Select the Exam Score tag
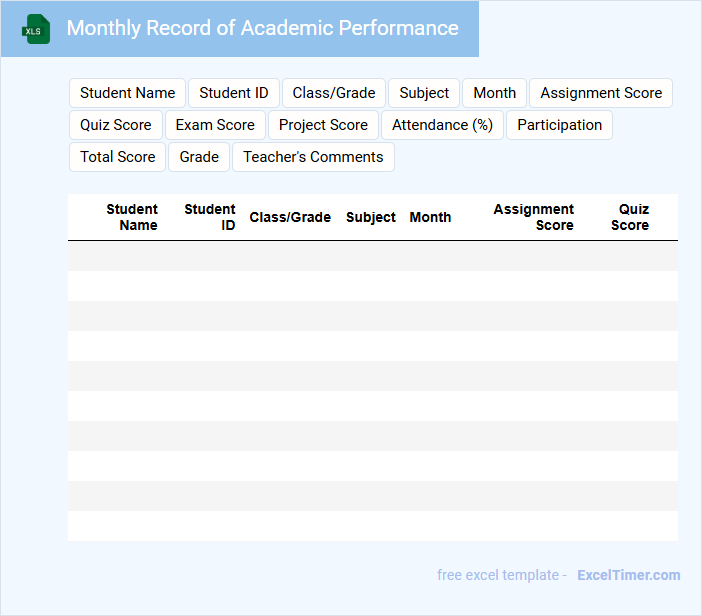Viewport: 702px width, 616px height. click(x=215, y=125)
